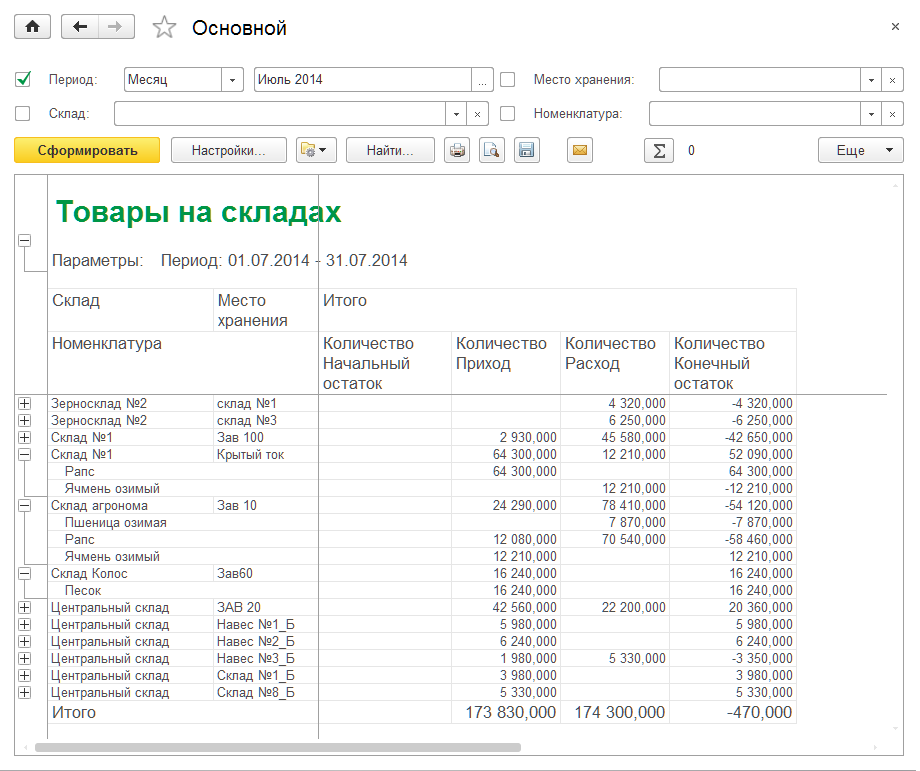The width and height of the screenshot is (920, 771).
Task: Expand the Центральный склад Склад №1_Б row
Action: [25, 676]
